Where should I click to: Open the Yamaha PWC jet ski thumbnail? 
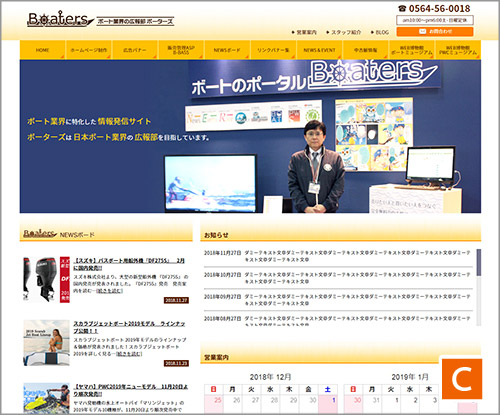46,398
